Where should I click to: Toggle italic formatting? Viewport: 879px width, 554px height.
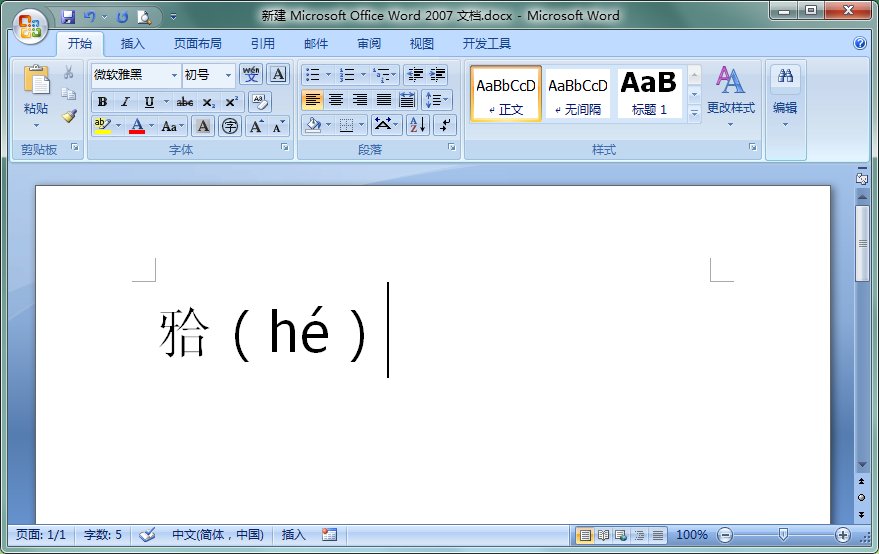126,102
